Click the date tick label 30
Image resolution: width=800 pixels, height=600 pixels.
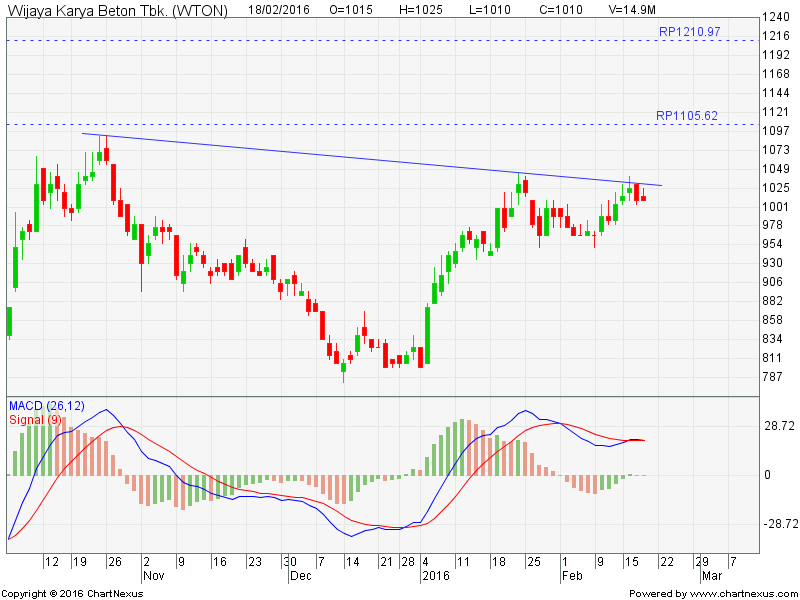[x=290, y=562]
